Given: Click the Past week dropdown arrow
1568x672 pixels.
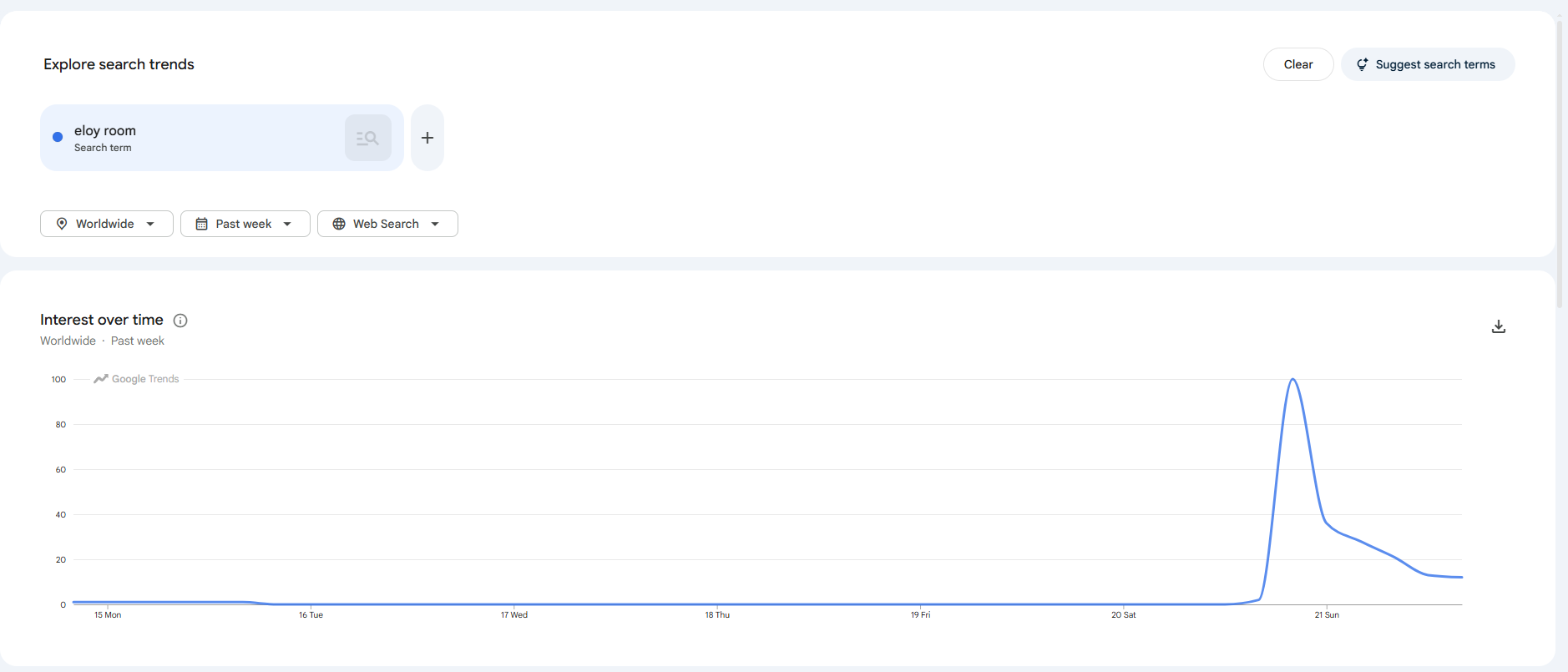Looking at the screenshot, I should (x=287, y=224).
